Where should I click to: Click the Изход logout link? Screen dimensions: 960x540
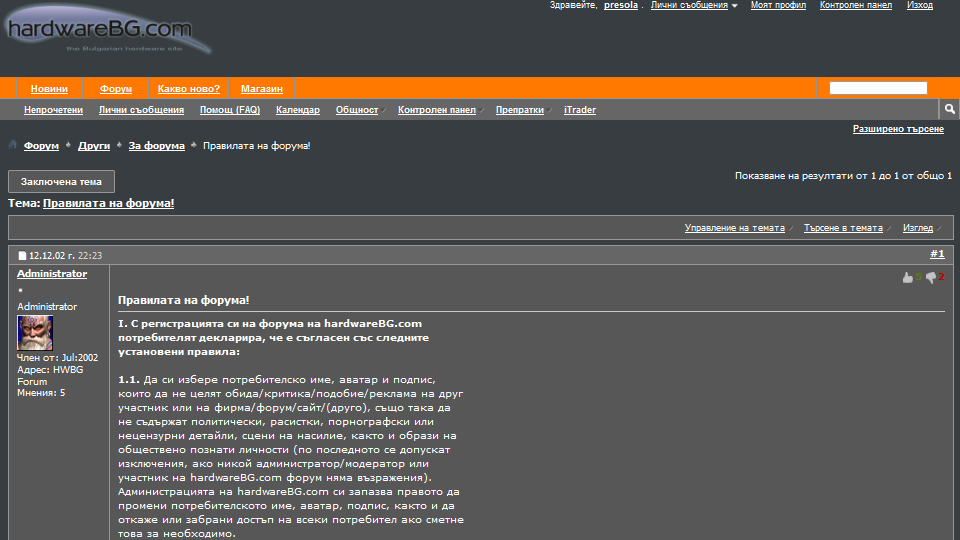pyautogui.click(x=920, y=6)
